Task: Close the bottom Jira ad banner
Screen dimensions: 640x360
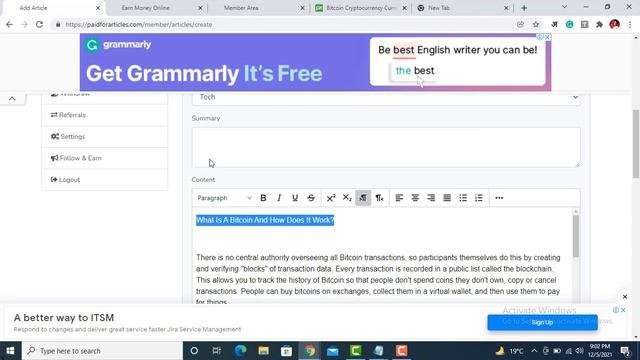Action: point(623,310)
